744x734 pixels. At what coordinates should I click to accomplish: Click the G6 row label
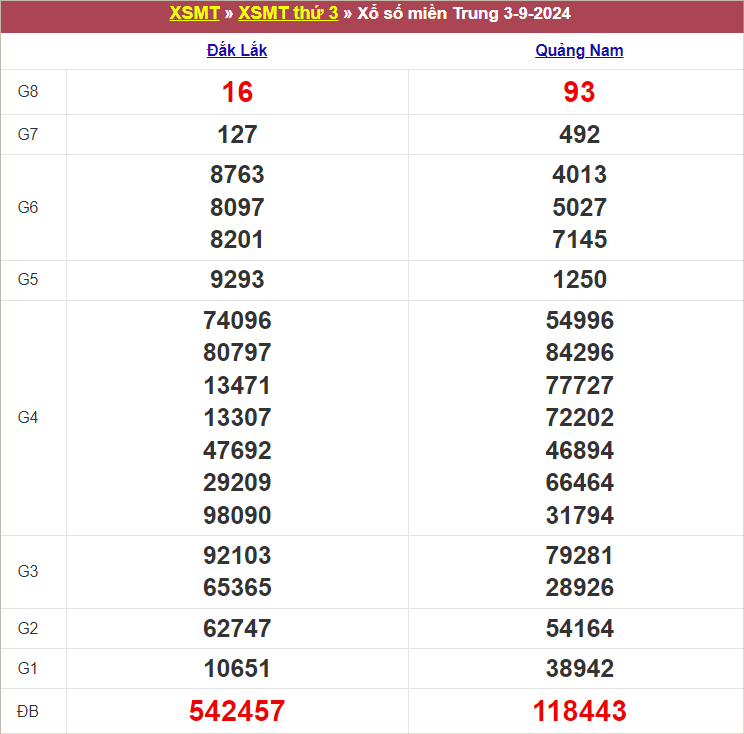[28, 207]
